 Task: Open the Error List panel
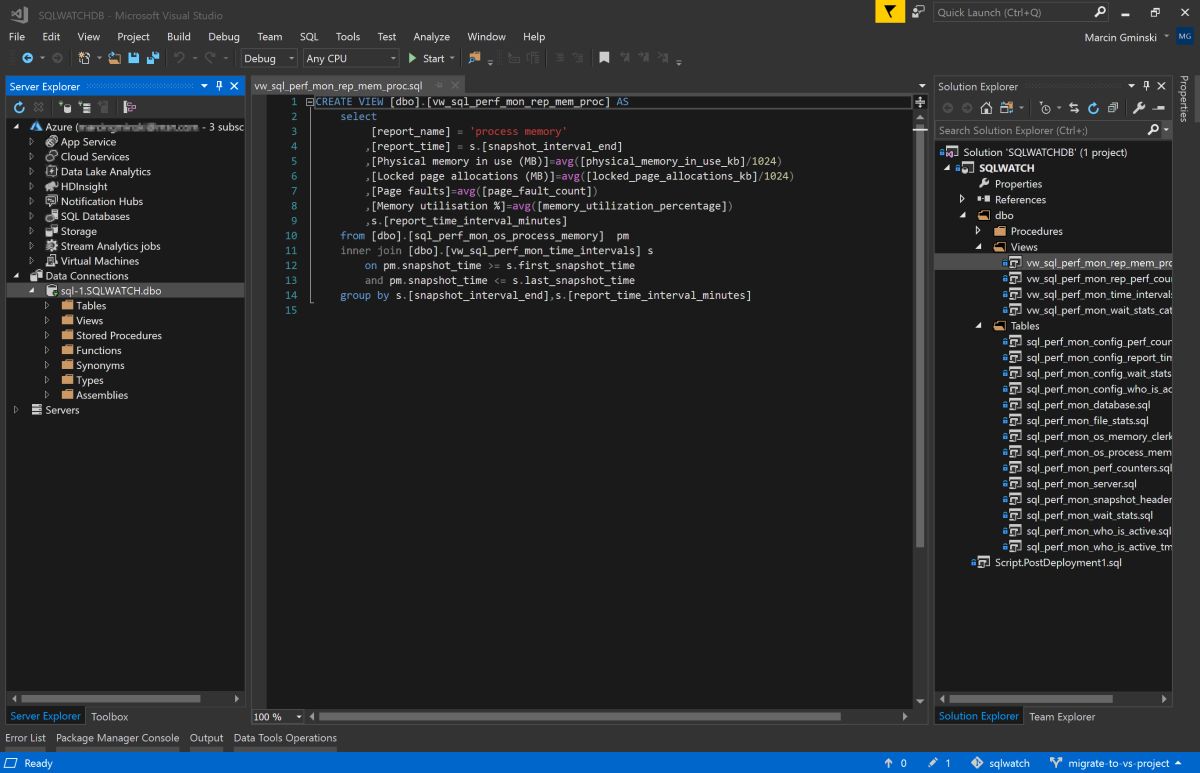25,738
